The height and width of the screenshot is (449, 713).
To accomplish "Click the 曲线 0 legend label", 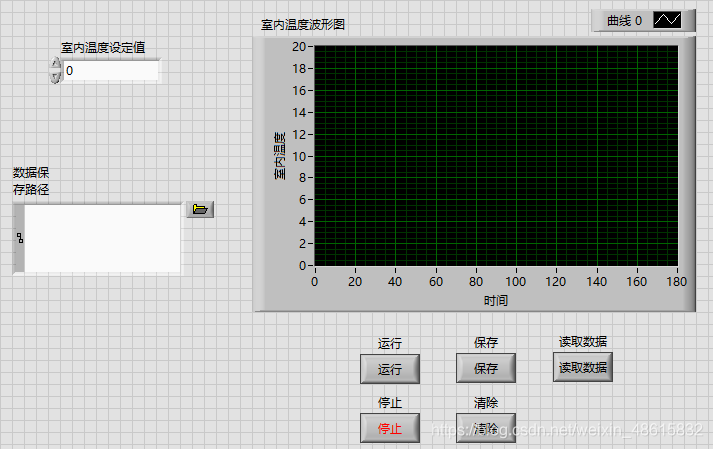I will point(624,20).
